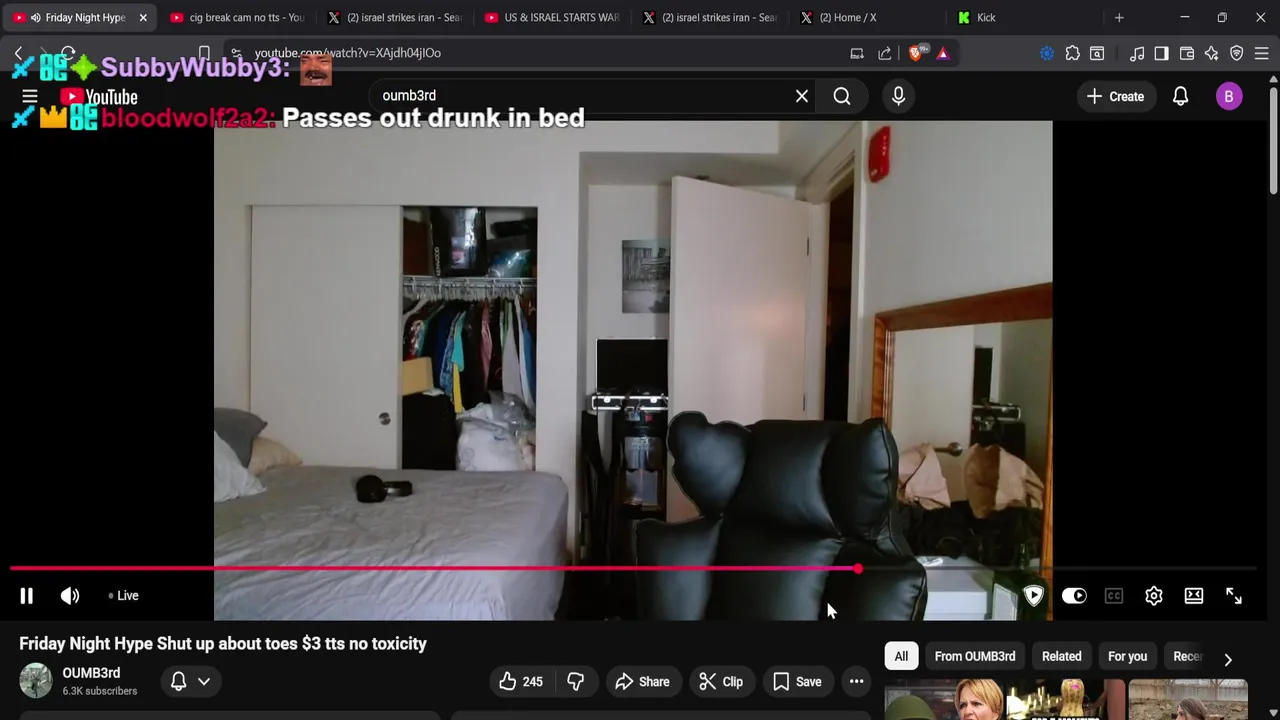Open media controls music note icon
This screenshot has height=720, width=1280.
pyautogui.click(x=1137, y=53)
